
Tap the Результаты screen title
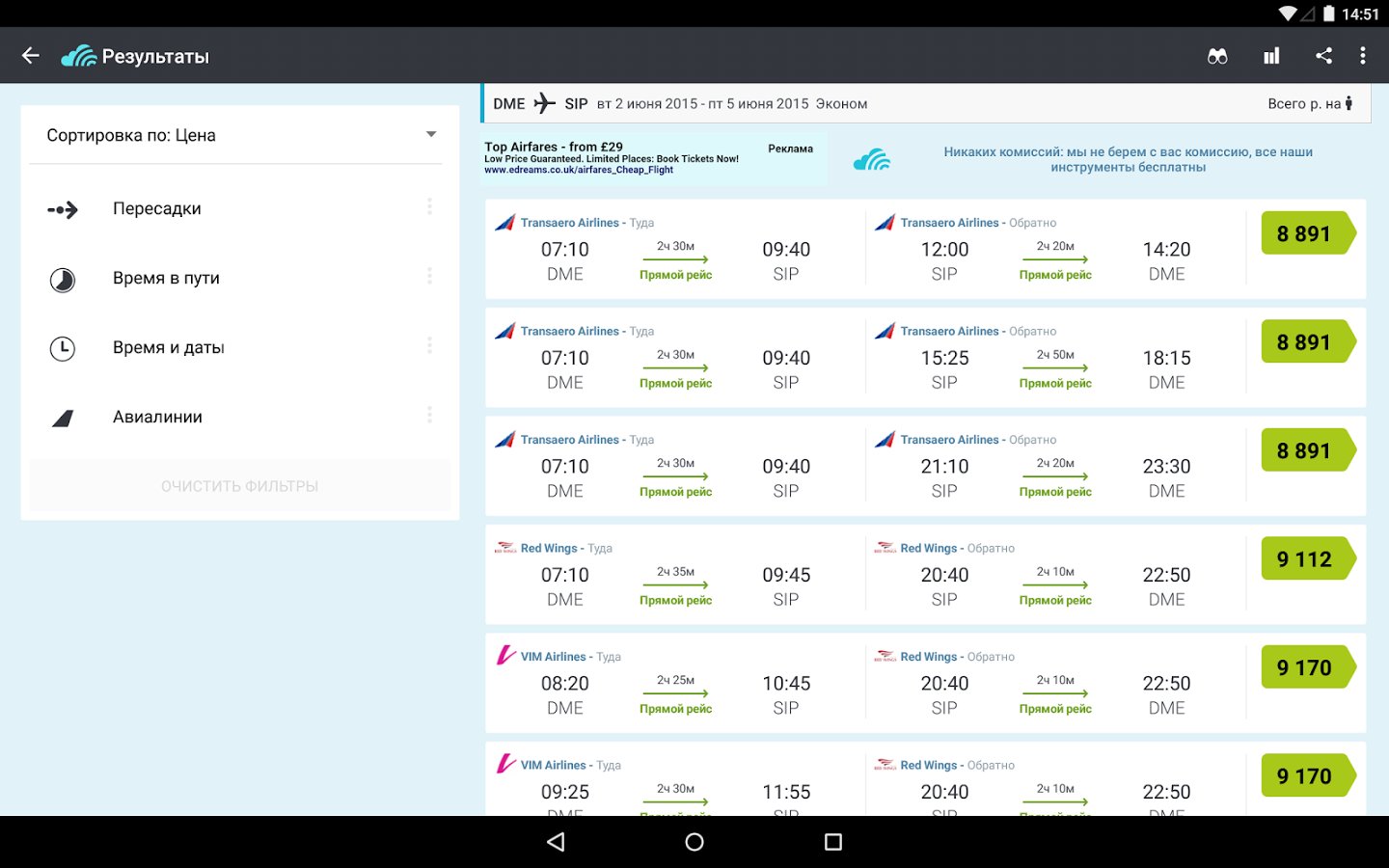[155, 57]
